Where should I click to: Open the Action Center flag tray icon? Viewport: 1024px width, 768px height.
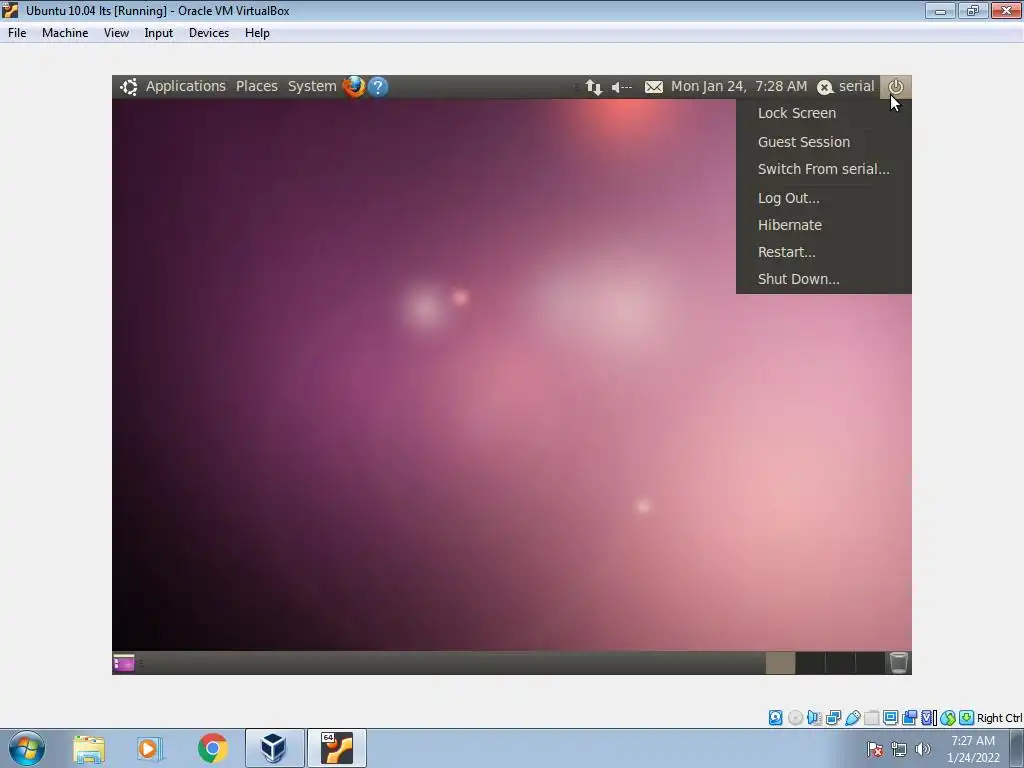tap(875, 749)
